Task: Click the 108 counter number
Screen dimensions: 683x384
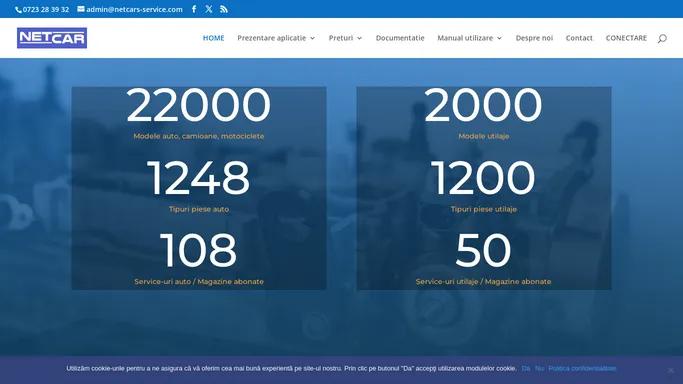Action: 199,250
